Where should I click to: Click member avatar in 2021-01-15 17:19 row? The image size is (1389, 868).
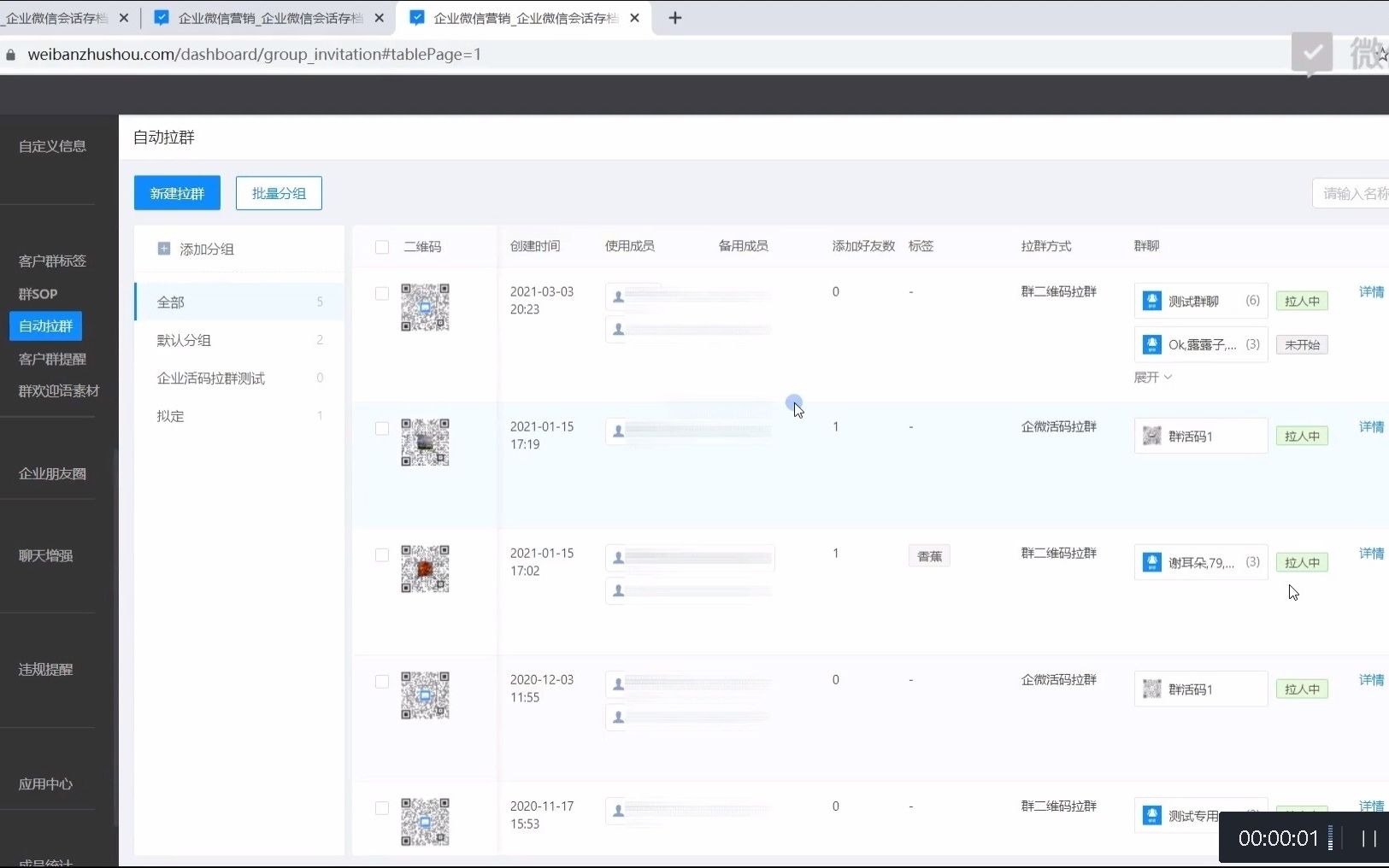coord(618,431)
